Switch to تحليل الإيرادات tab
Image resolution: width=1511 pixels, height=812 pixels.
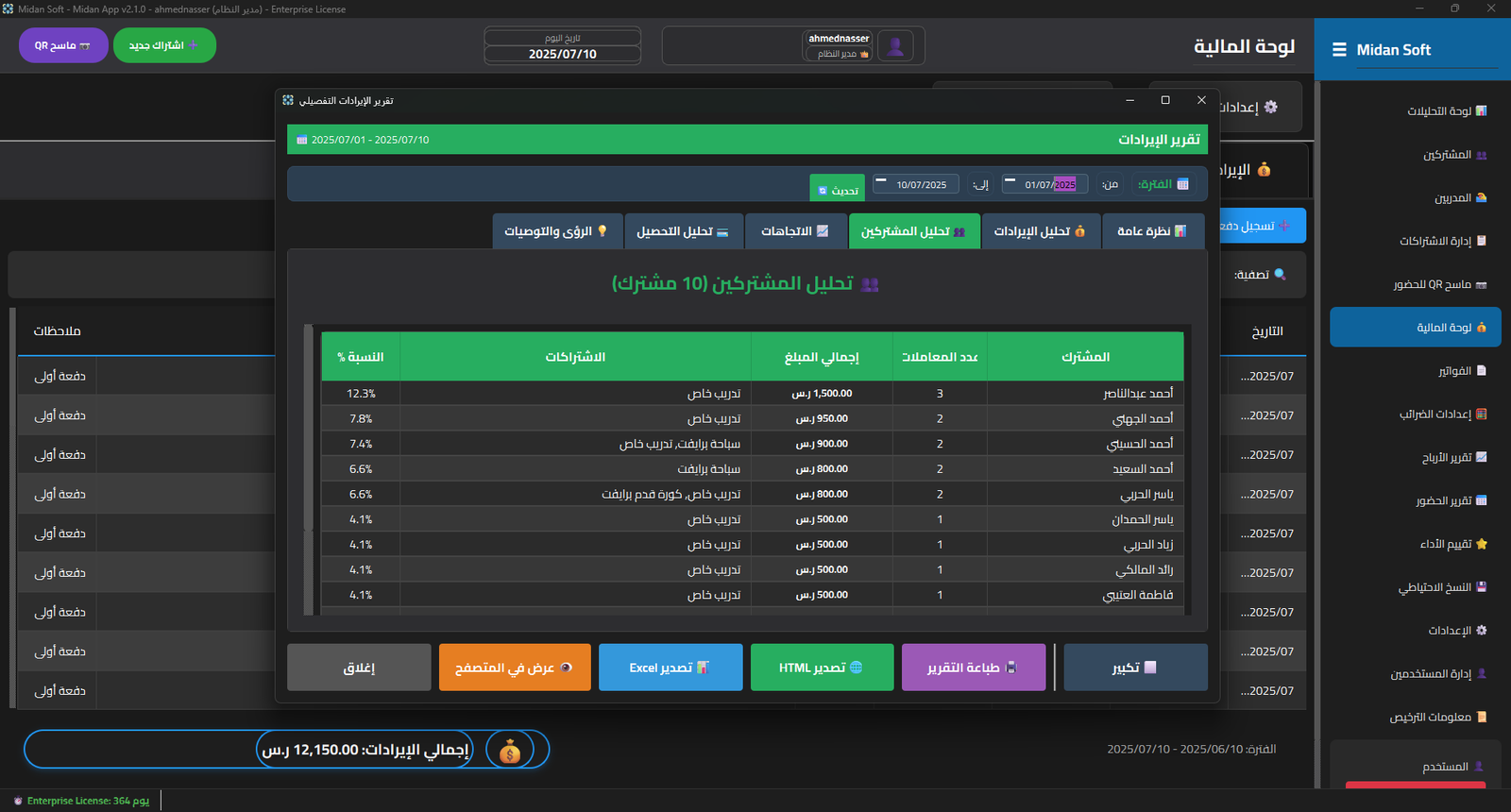pos(1041,231)
